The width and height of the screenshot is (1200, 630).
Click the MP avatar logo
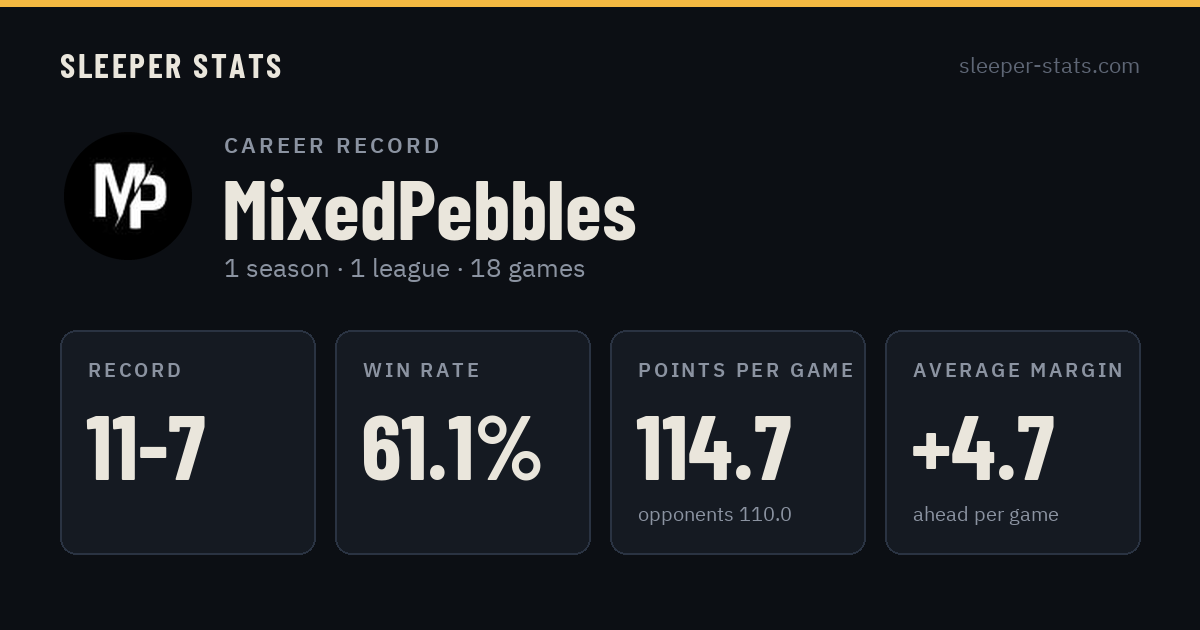pos(128,196)
